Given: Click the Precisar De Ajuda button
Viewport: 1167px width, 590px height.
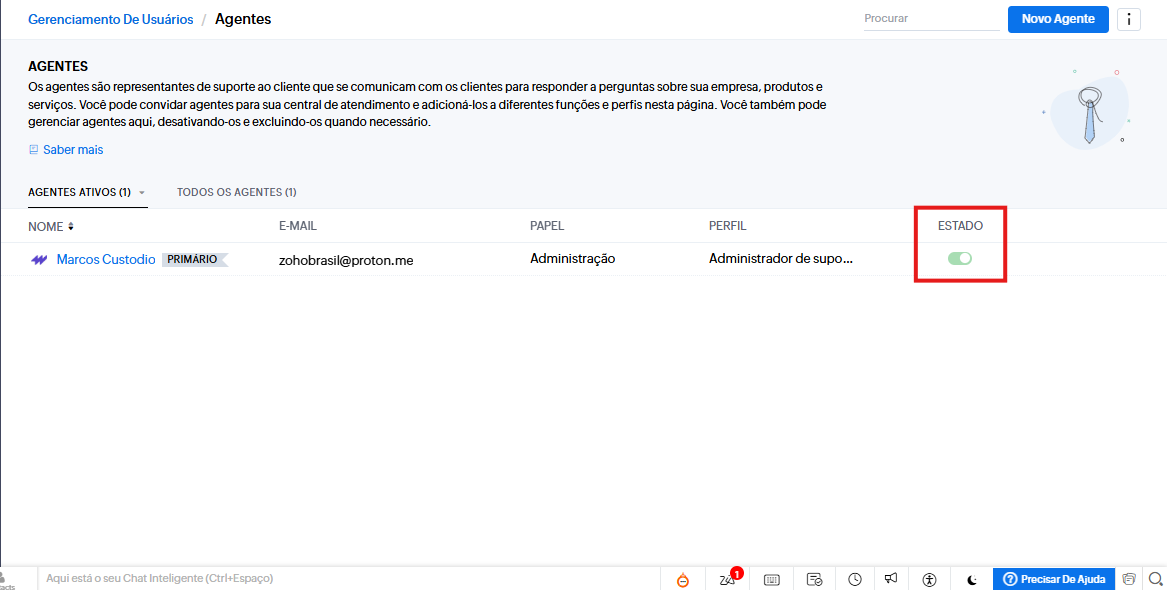Looking at the screenshot, I should [x=1055, y=579].
